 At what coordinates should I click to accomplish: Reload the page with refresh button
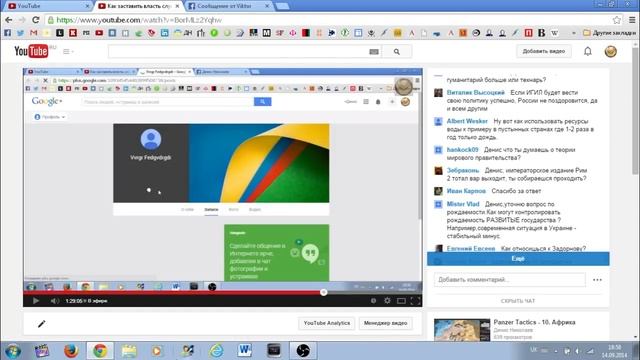(36, 20)
